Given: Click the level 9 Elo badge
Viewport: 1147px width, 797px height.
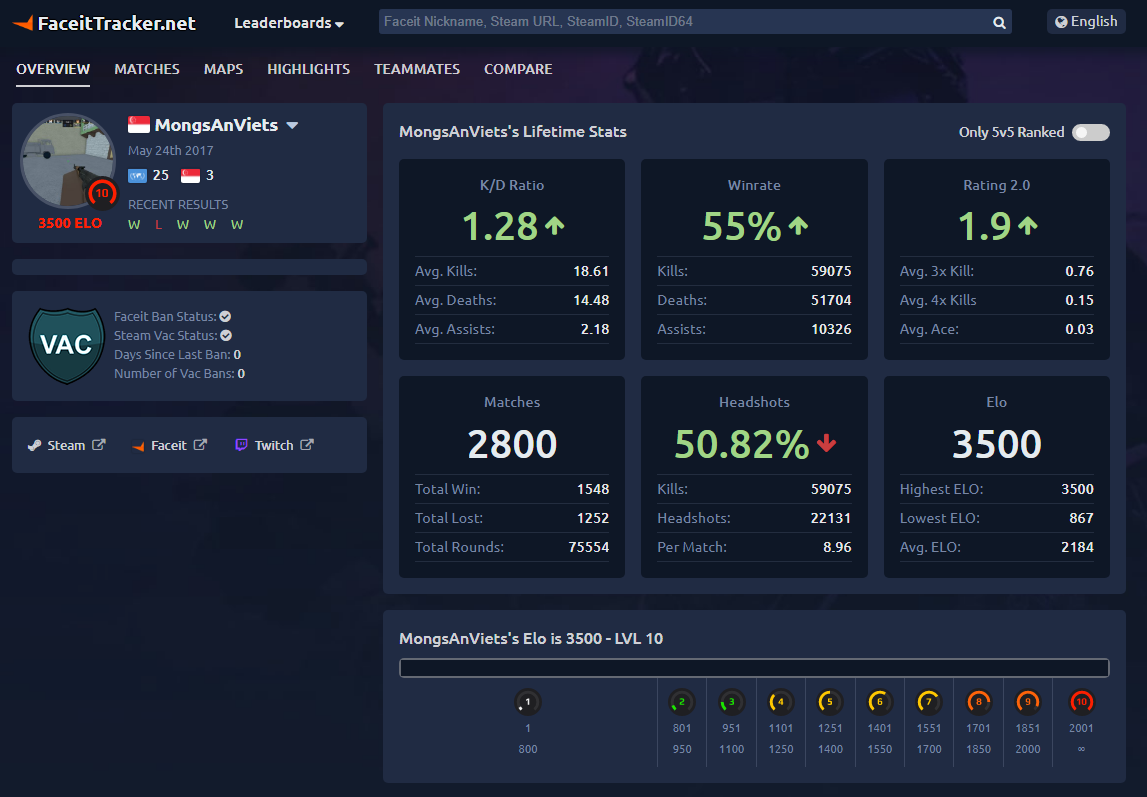Looking at the screenshot, I should point(1028,703).
